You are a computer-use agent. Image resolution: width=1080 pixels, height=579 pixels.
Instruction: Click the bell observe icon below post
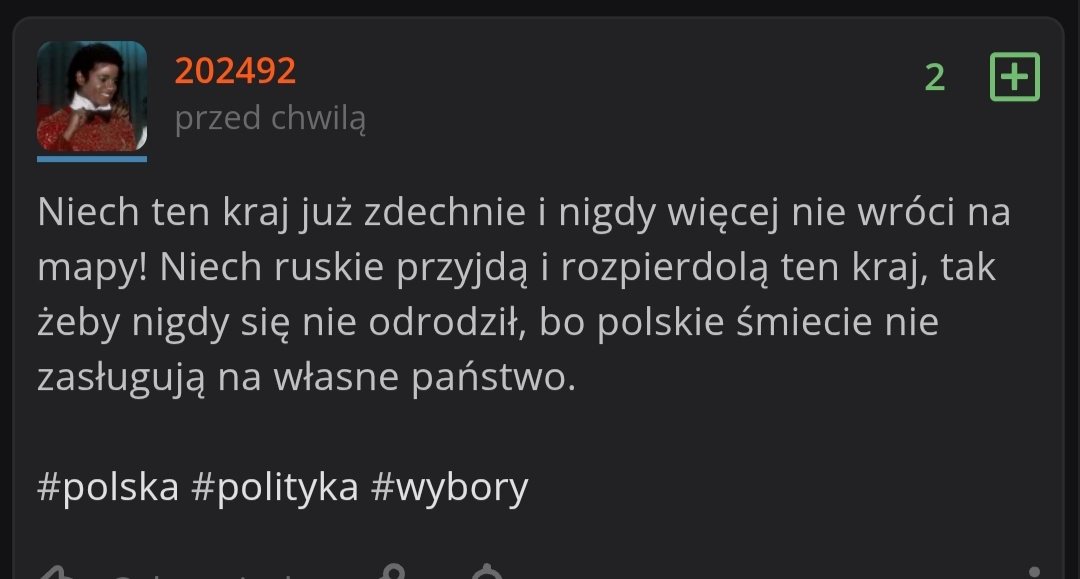(x=487, y=572)
